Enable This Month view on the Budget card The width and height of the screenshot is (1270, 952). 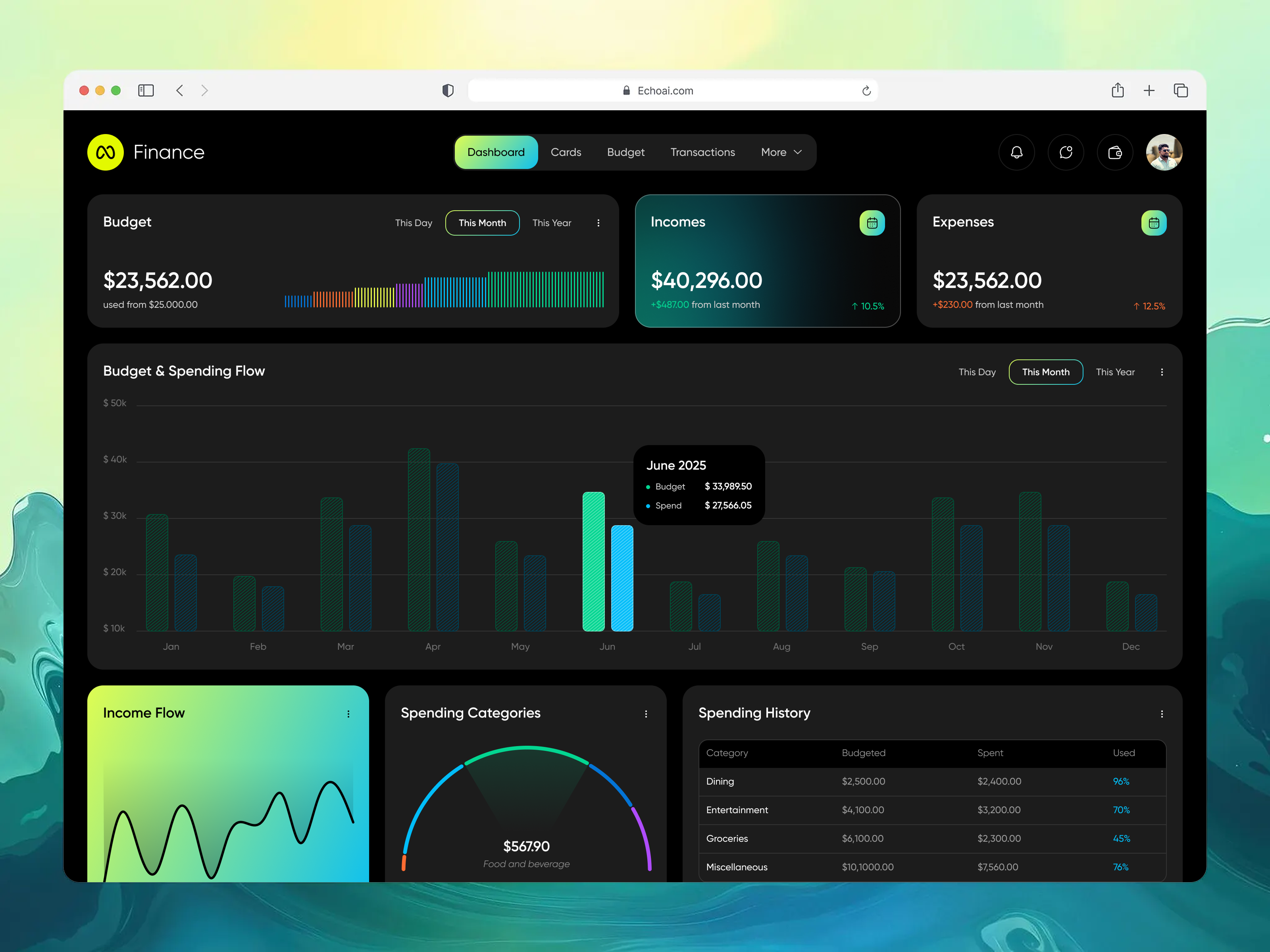point(482,223)
